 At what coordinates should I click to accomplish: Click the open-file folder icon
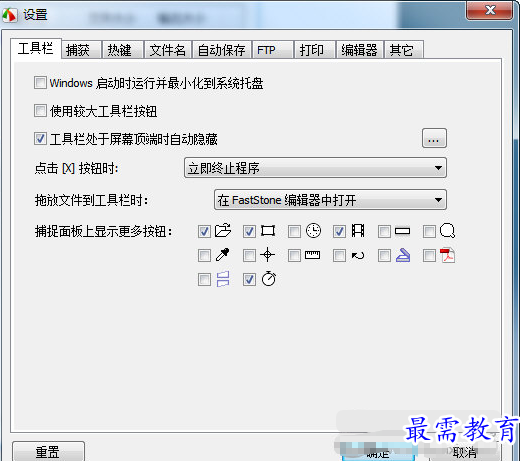coord(223,231)
